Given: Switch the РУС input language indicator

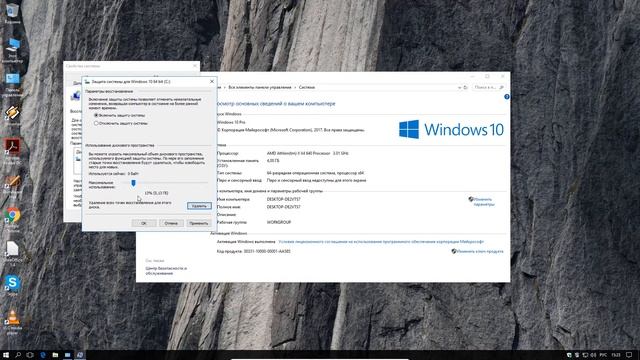Looking at the screenshot, I should click(x=603, y=355).
